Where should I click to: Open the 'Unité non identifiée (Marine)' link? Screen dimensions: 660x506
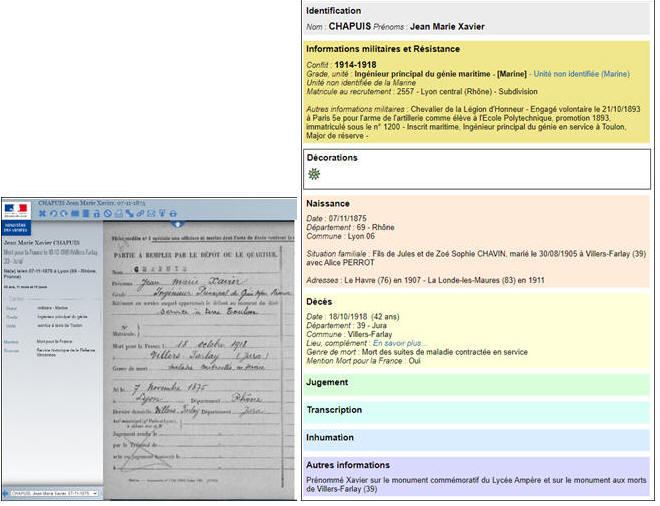581,74
